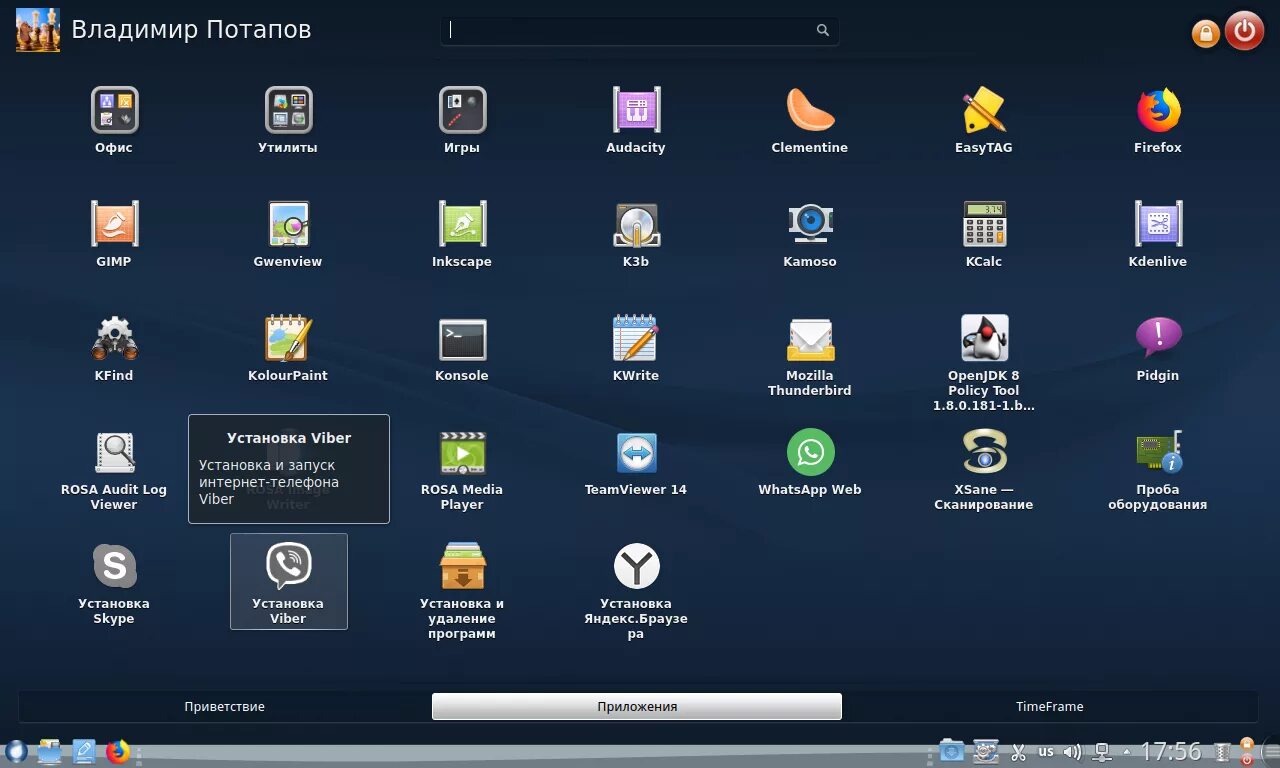Open XSane scanning application
The image size is (1280, 768).
(x=984, y=469)
